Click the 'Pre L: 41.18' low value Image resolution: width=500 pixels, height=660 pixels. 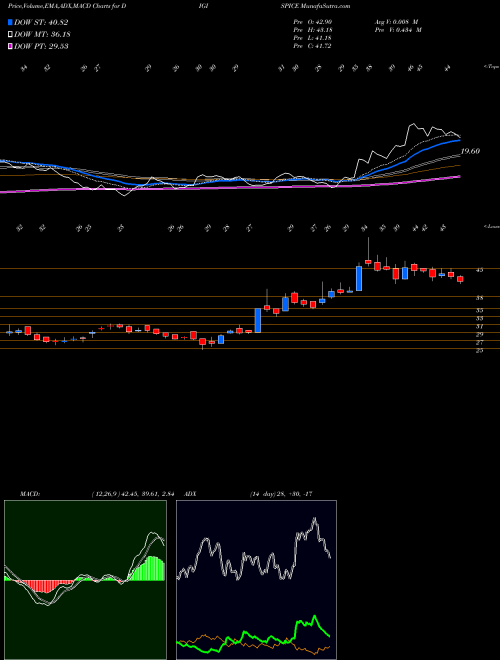tap(312, 38)
